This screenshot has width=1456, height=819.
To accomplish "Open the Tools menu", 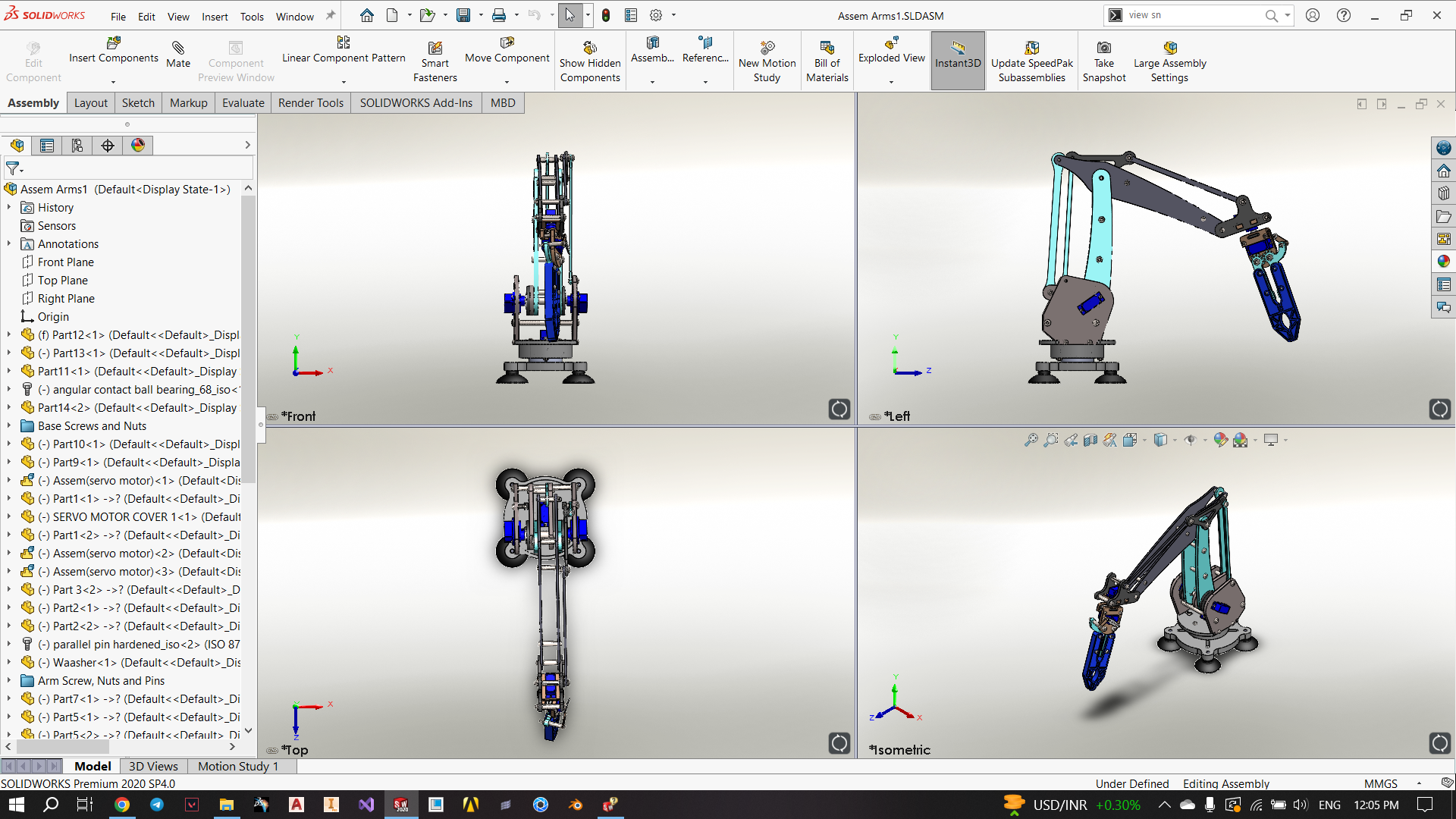I will click(x=252, y=16).
